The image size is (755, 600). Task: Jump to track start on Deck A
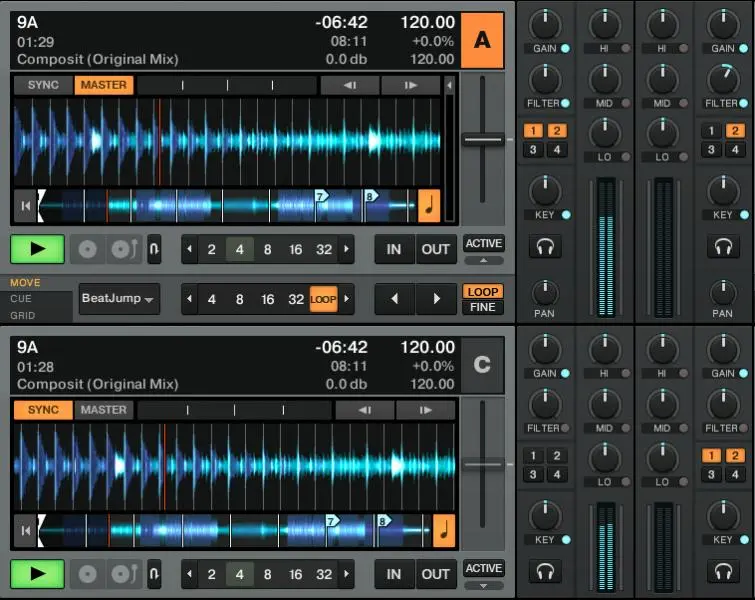click(24, 206)
